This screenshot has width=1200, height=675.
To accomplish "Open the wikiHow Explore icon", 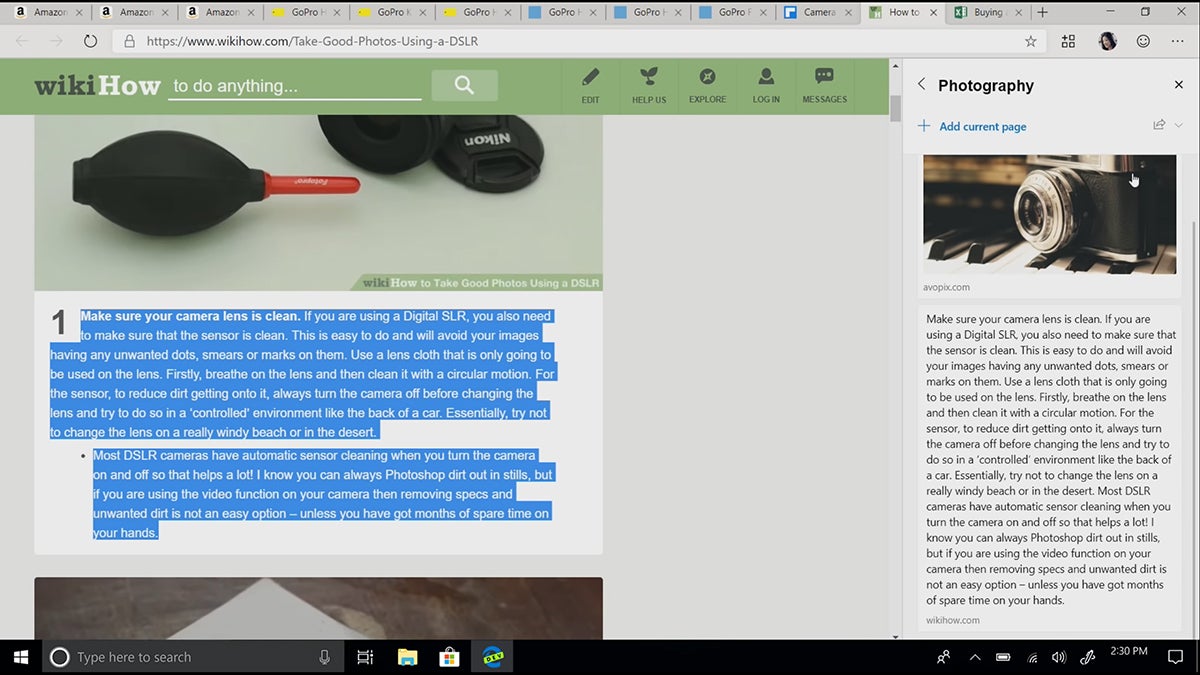I will pyautogui.click(x=707, y=85).
